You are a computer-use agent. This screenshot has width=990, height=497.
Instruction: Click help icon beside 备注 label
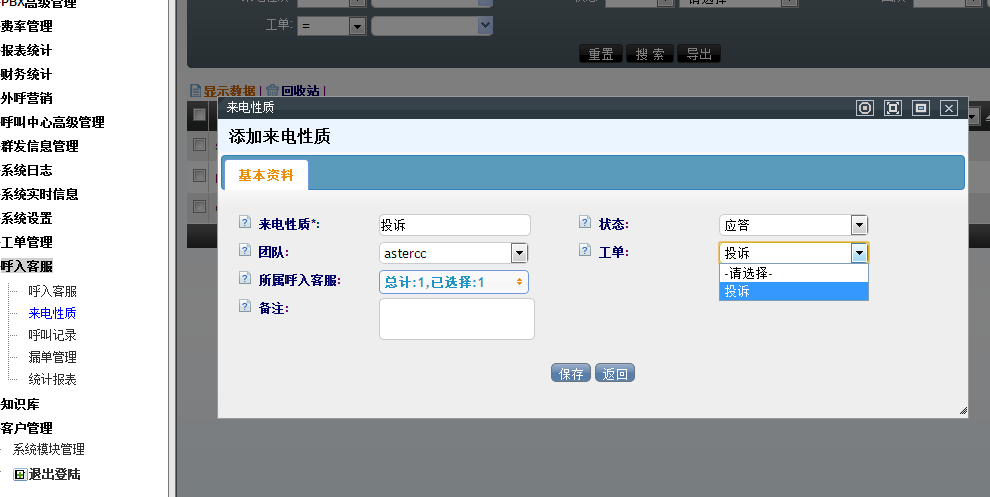pyautogui.click(x=245, y=307)
